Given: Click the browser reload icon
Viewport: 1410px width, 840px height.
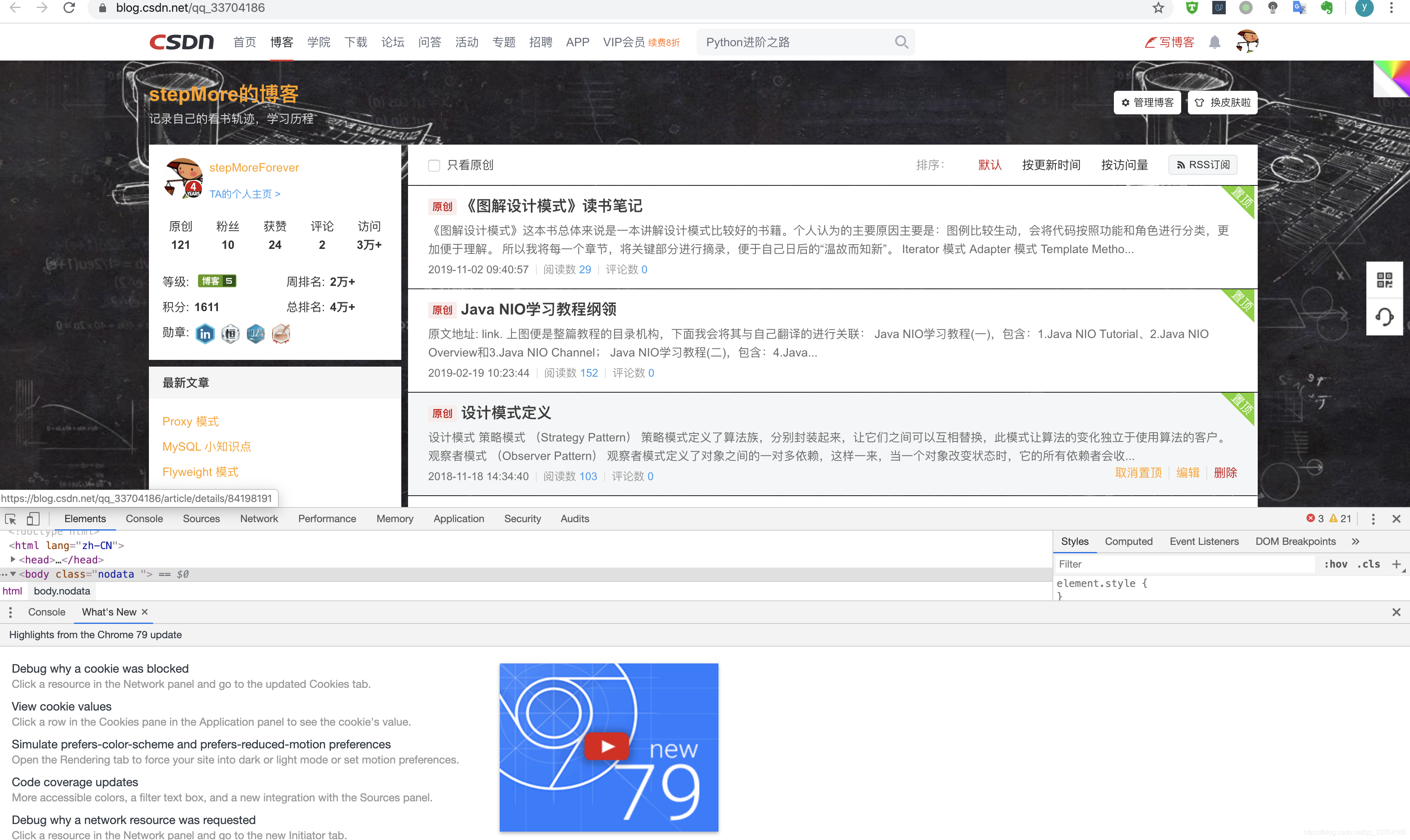Looking at the screenshot, I should (69, 8).
